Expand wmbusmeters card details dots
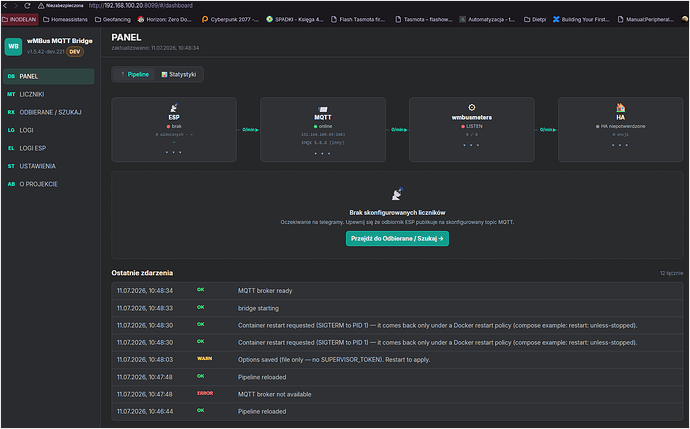Image resolution: width=690 pixels, height=429 pixels. (x=471, y=145)
